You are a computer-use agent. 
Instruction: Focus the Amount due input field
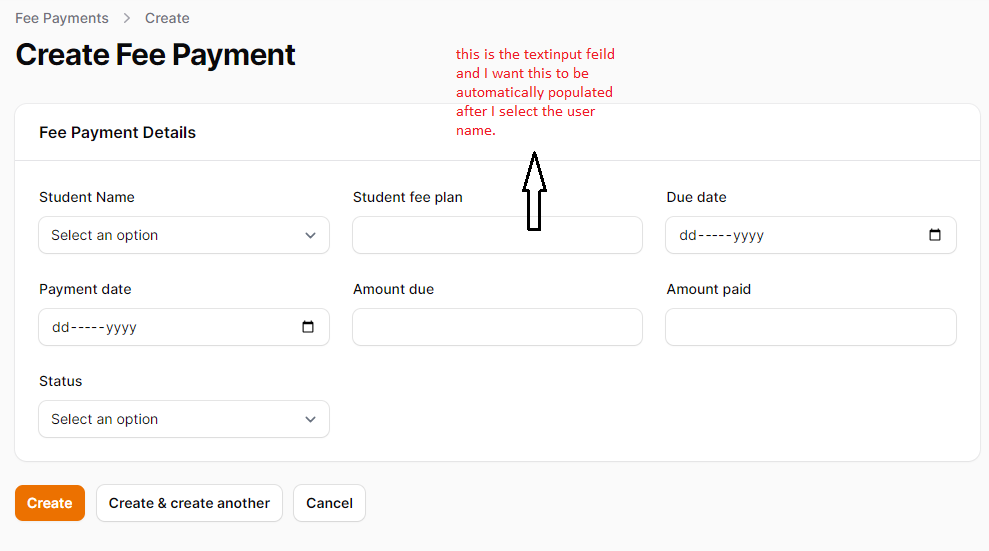pyautogui.click(x=498, y=327)
